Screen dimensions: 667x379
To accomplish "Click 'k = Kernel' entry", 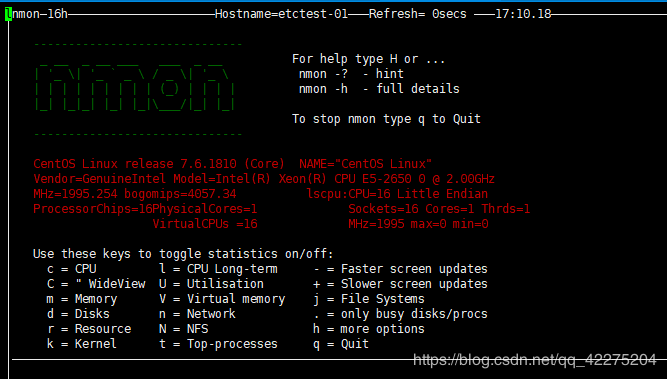I will pyautogui.click(x=82, y=344).
